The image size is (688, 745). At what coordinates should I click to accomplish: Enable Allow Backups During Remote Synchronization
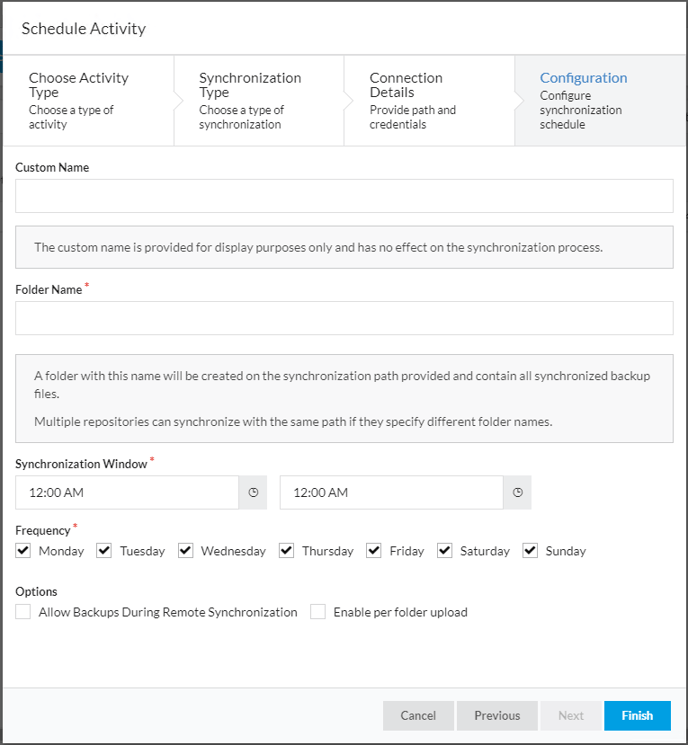[23, 611]
